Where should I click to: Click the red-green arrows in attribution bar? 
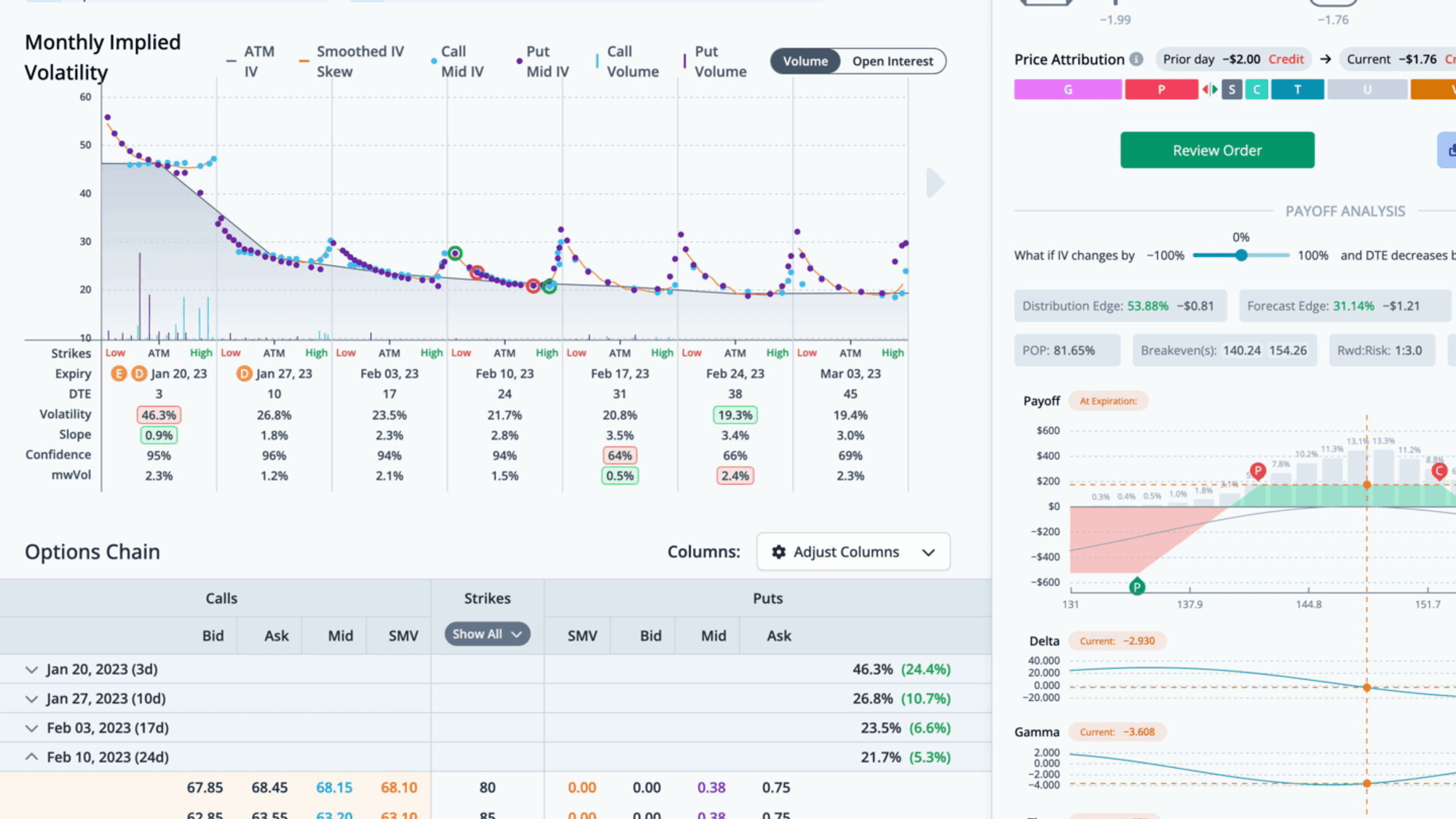click(x=1210, y=90)
